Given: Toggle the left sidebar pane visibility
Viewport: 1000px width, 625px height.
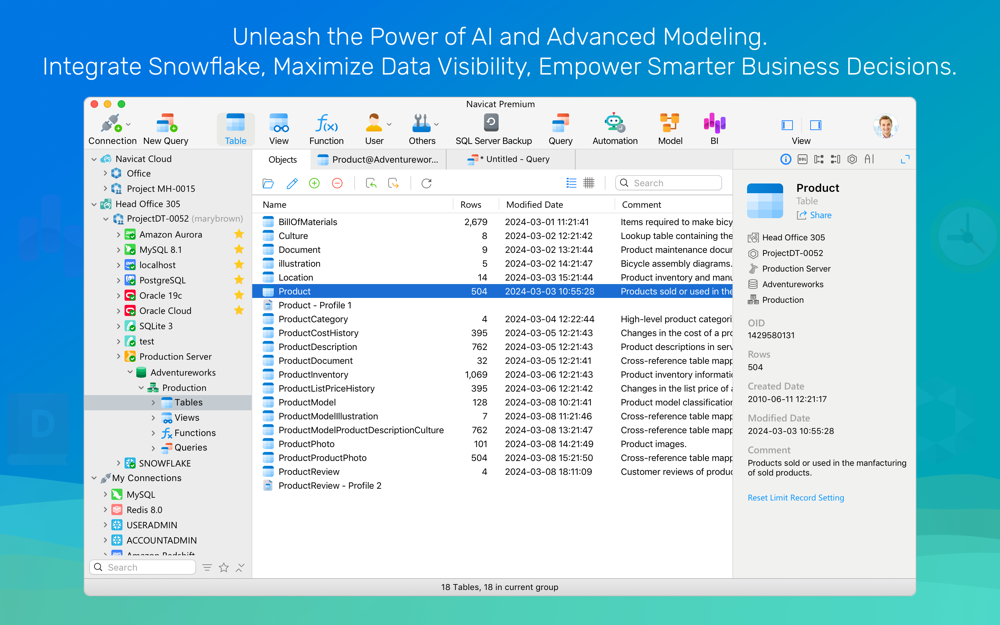Looking at the screenshot, I should coord(788,125).
